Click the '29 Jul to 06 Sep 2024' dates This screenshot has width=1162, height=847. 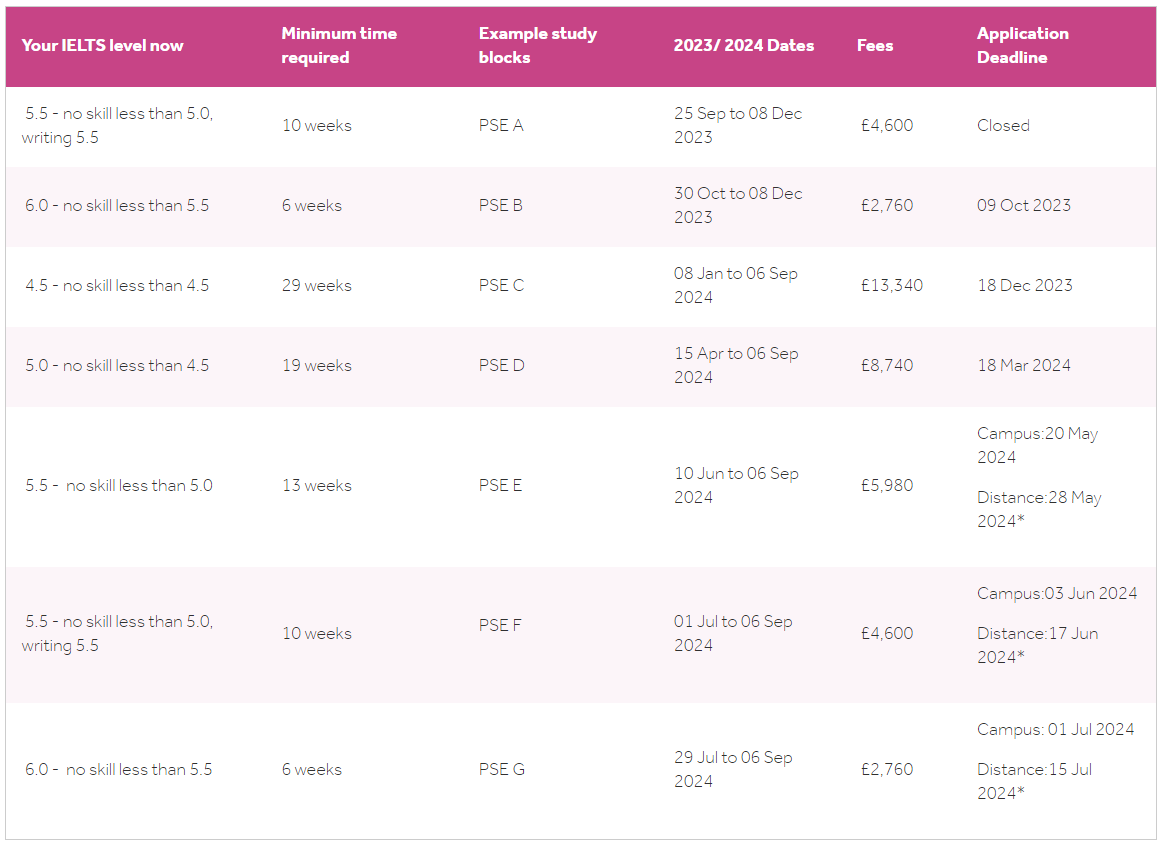pos(733,769)
